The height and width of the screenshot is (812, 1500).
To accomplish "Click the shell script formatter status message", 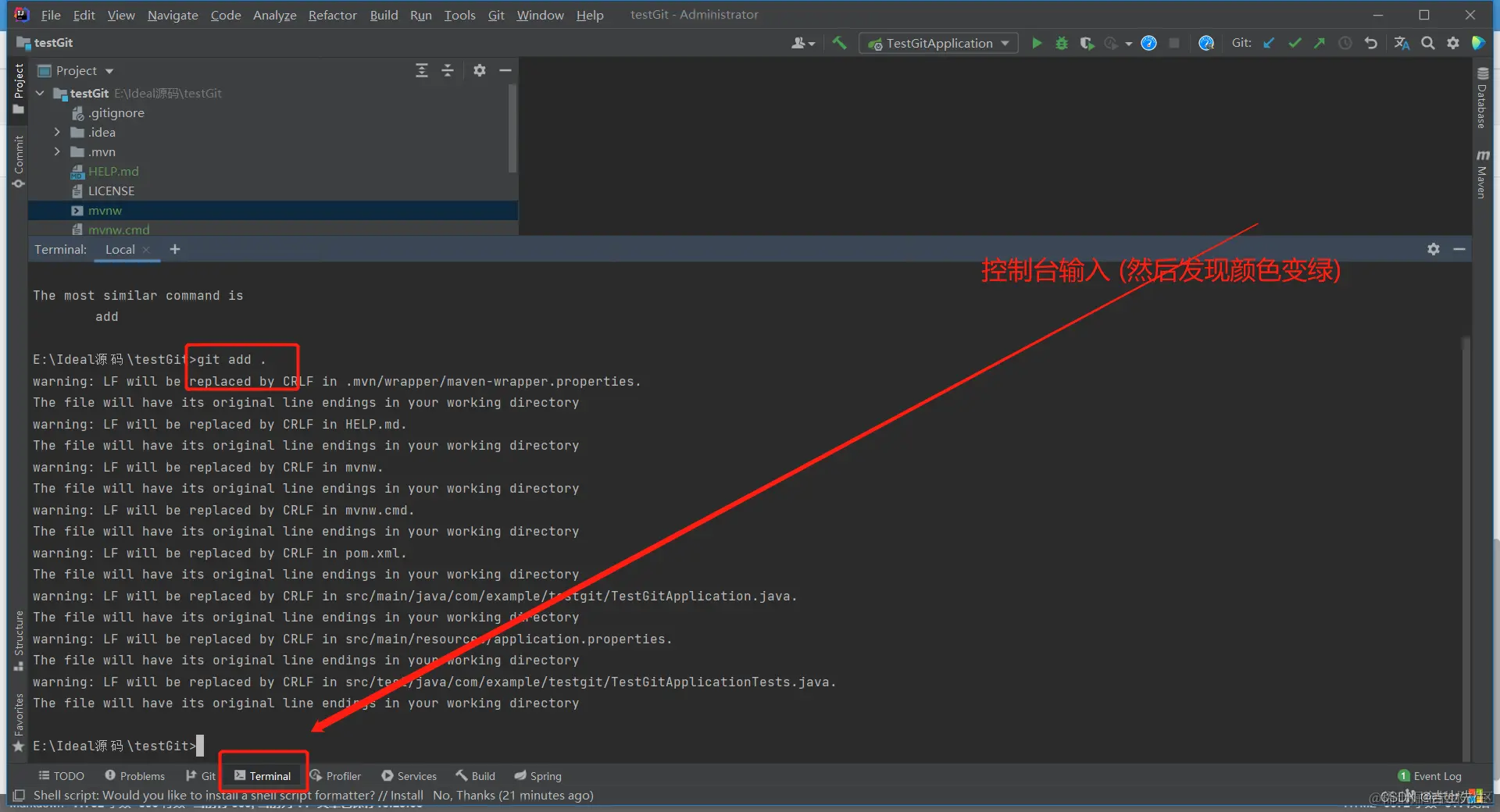I will click(x=313, y=796).
